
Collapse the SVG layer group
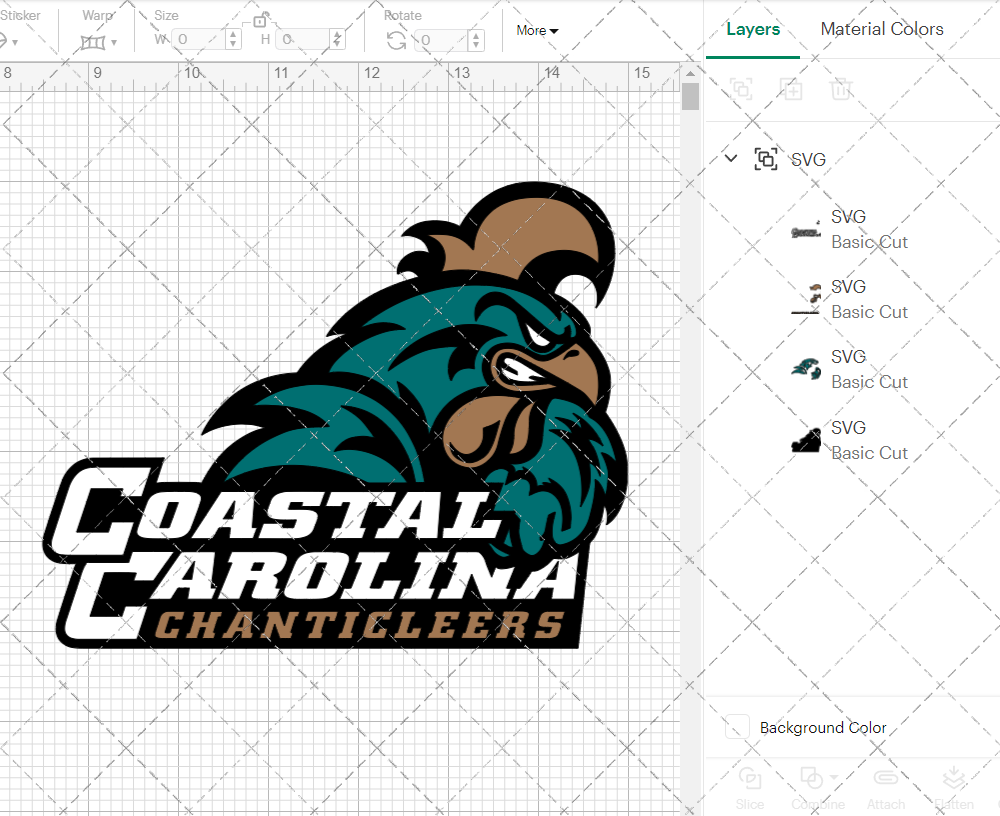tap(730, 158)
